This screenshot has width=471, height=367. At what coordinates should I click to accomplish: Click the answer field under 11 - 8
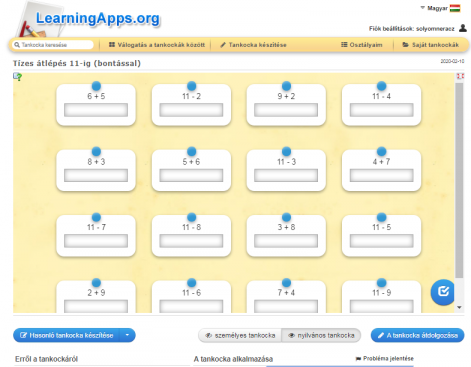point(191,241)
